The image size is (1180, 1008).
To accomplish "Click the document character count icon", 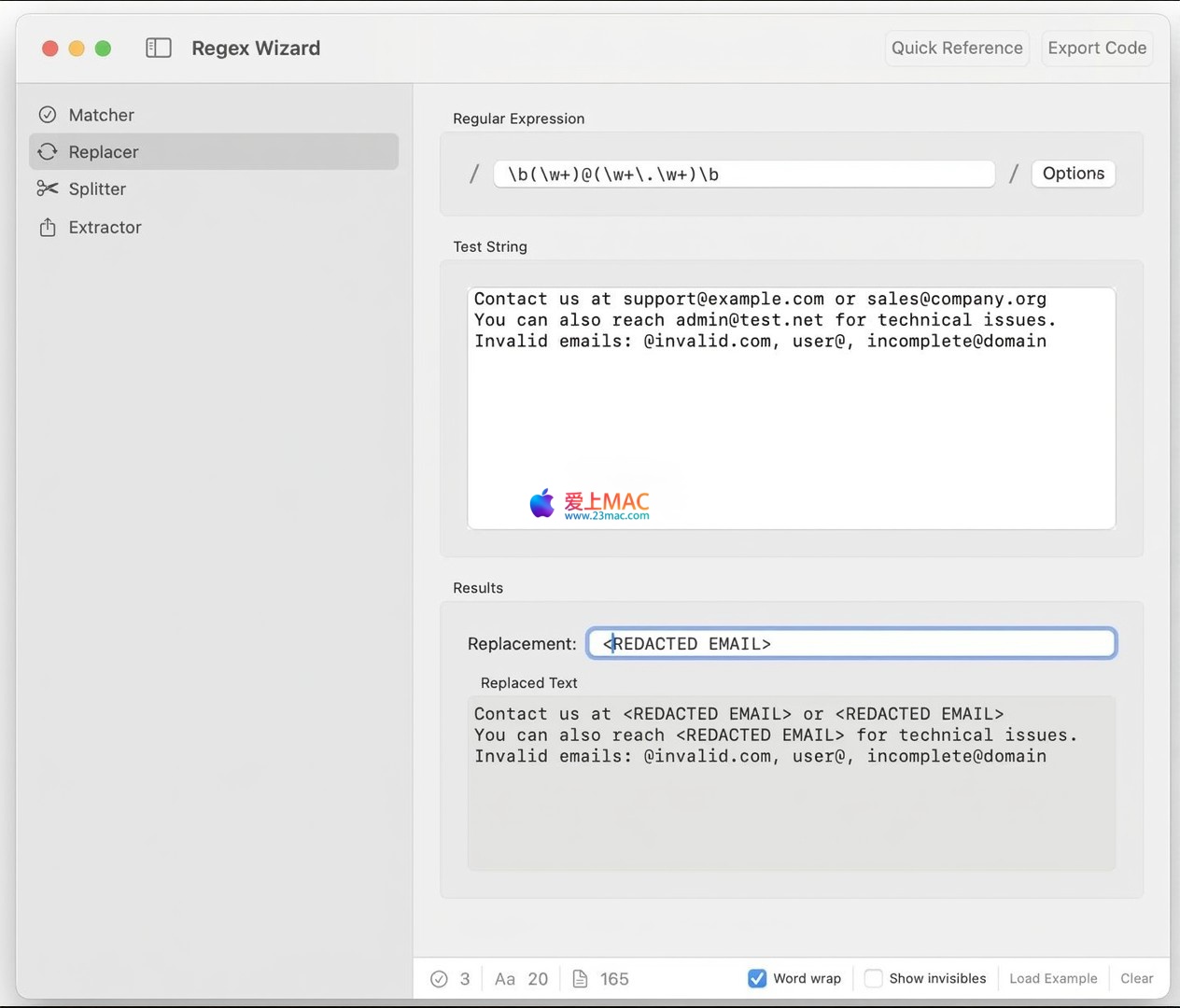I will point(580,978).
